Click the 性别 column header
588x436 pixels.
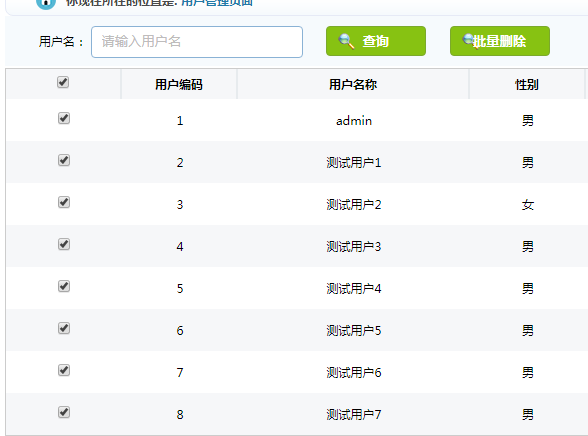coord(527,85)
